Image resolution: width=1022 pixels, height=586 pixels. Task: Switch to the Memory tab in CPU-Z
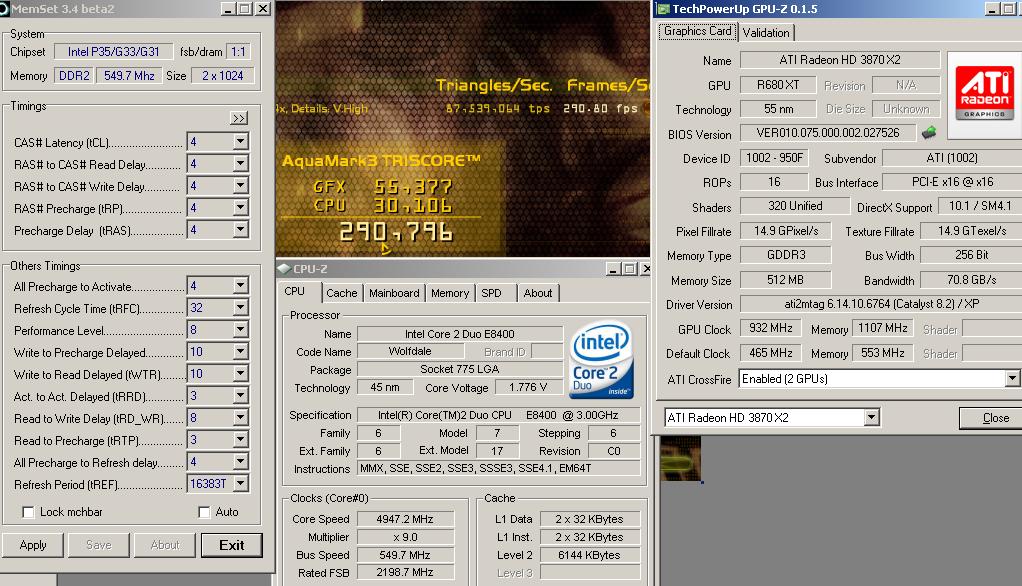click(450, 293)
